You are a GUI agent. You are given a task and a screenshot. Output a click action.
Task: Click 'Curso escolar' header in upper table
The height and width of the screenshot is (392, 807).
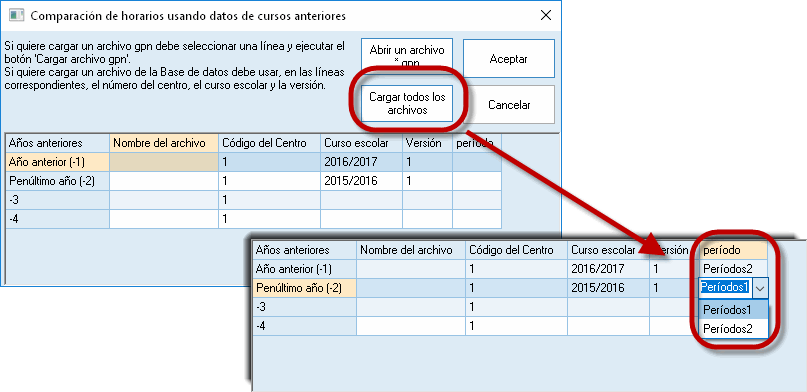pos(361,143)
